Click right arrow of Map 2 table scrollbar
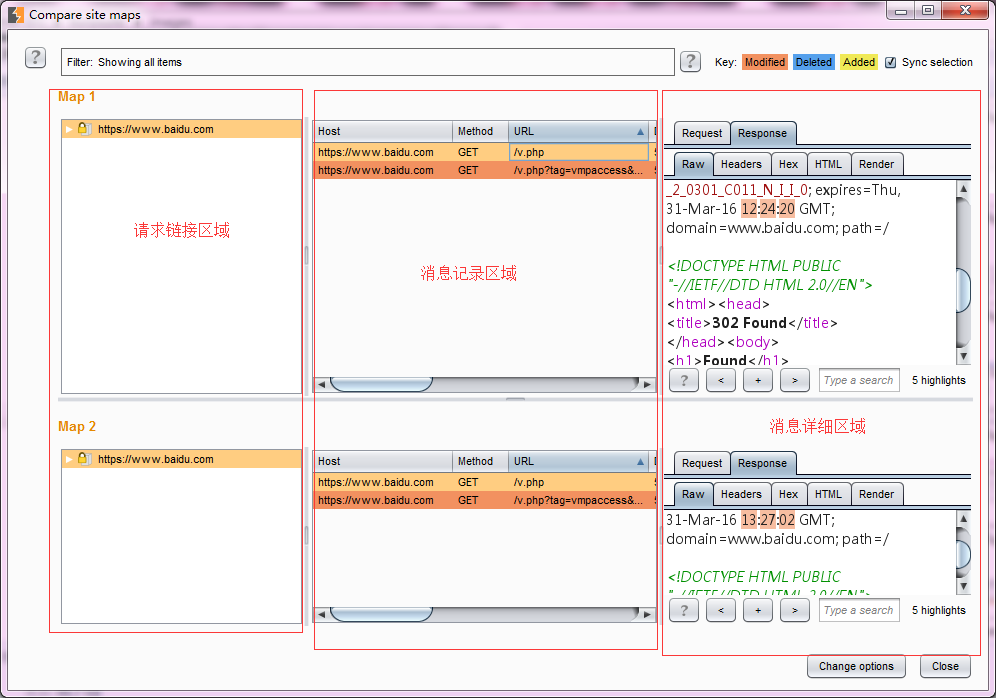The image size is (996, 698). [x=648, y=614]
